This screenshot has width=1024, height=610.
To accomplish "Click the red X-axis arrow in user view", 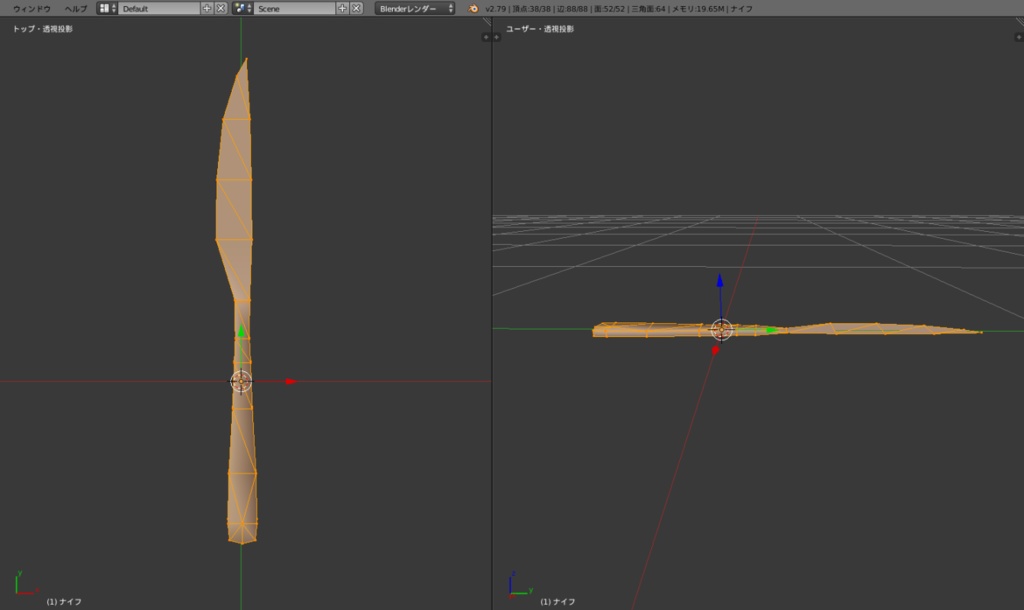I will click(716, 351).
